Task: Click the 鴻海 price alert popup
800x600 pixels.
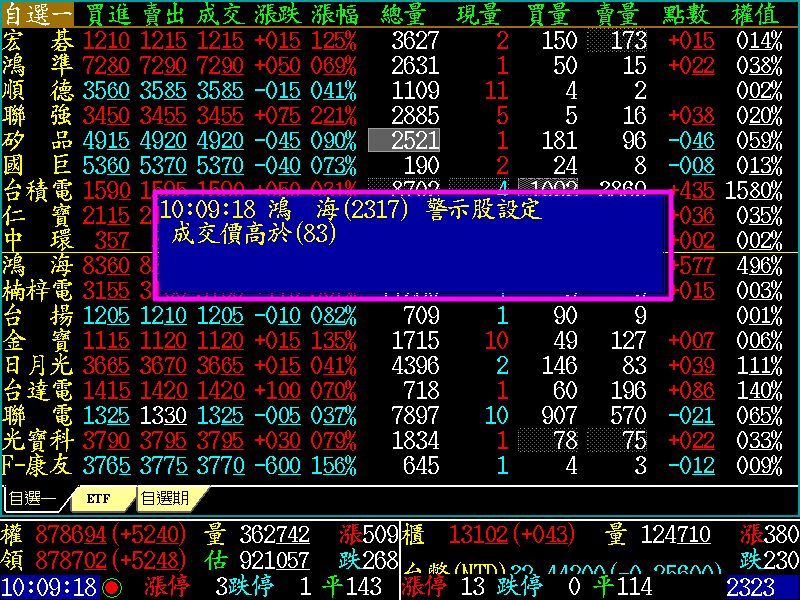Action: point(412,245)
